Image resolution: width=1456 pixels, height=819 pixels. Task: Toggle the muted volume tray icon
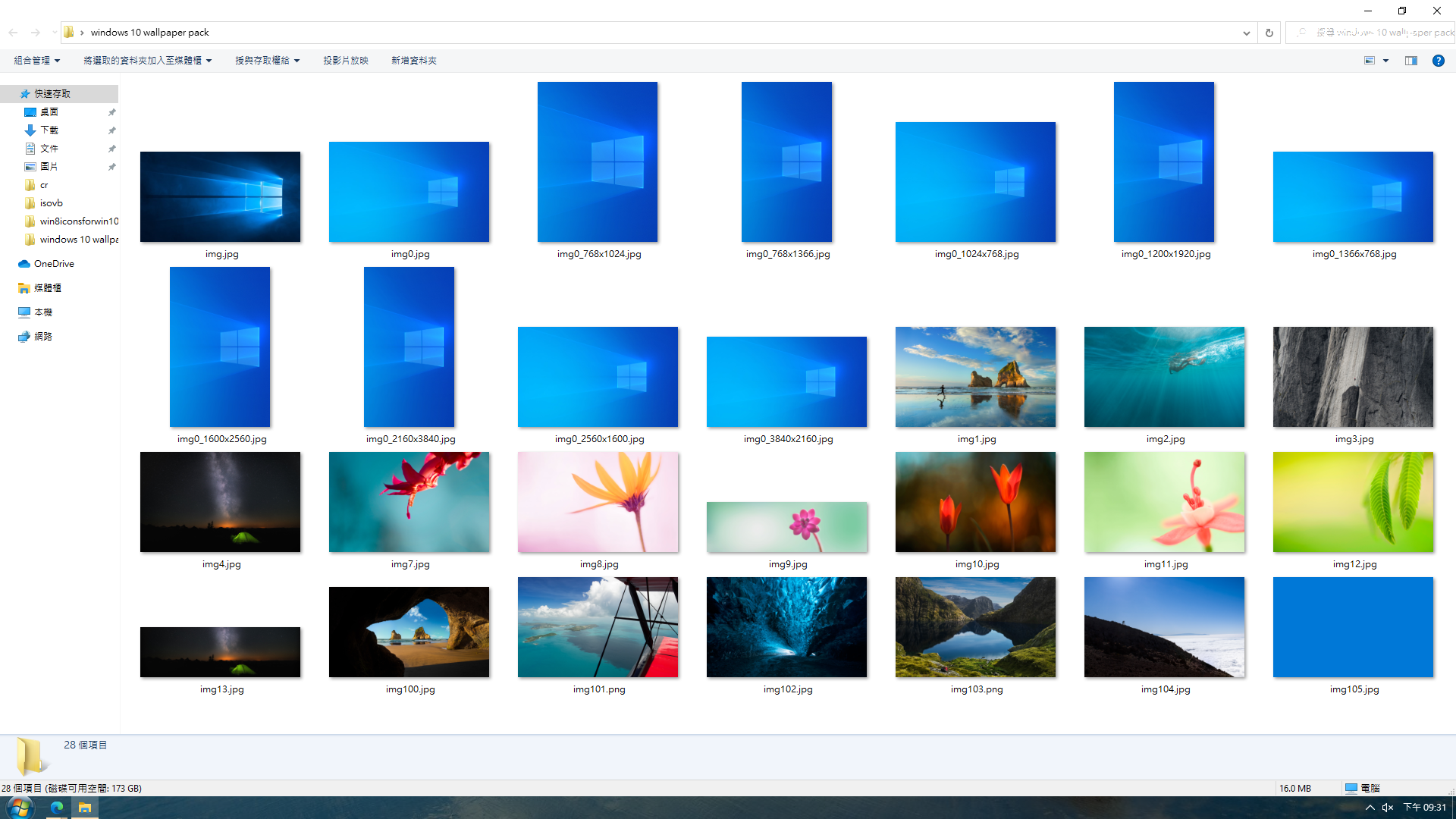pos(1388,808)
